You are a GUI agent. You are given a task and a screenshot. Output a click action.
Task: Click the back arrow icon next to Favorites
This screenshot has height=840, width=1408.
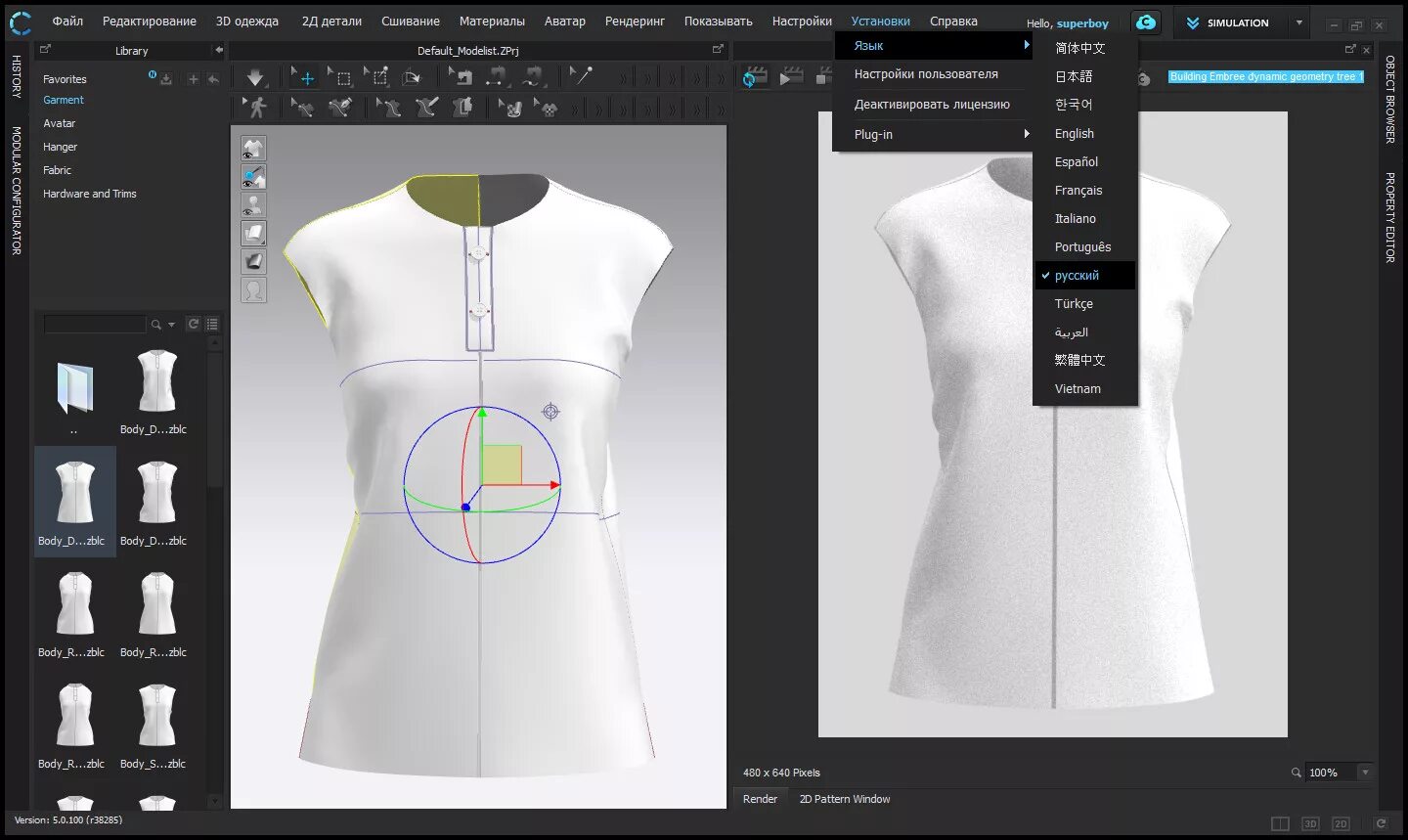(x=213, y=79)
